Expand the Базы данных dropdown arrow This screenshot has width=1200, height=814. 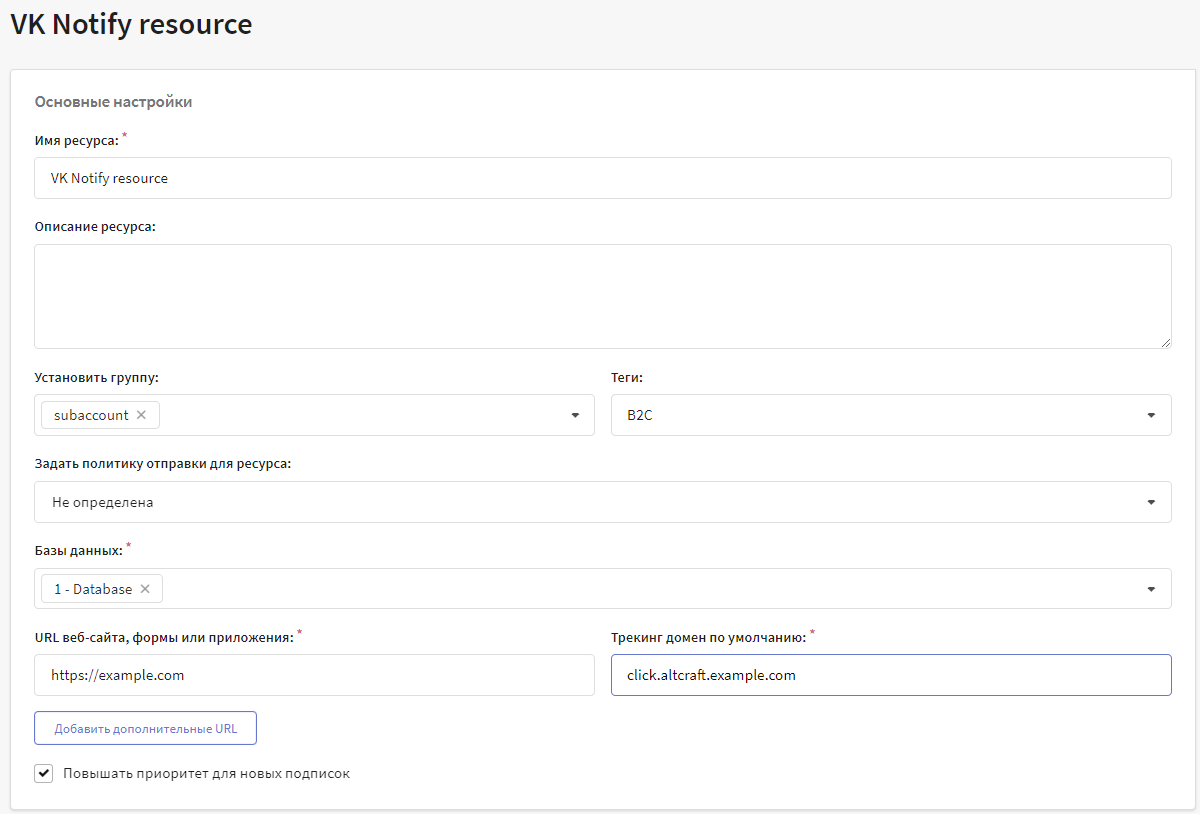[x=1151, y=589]
